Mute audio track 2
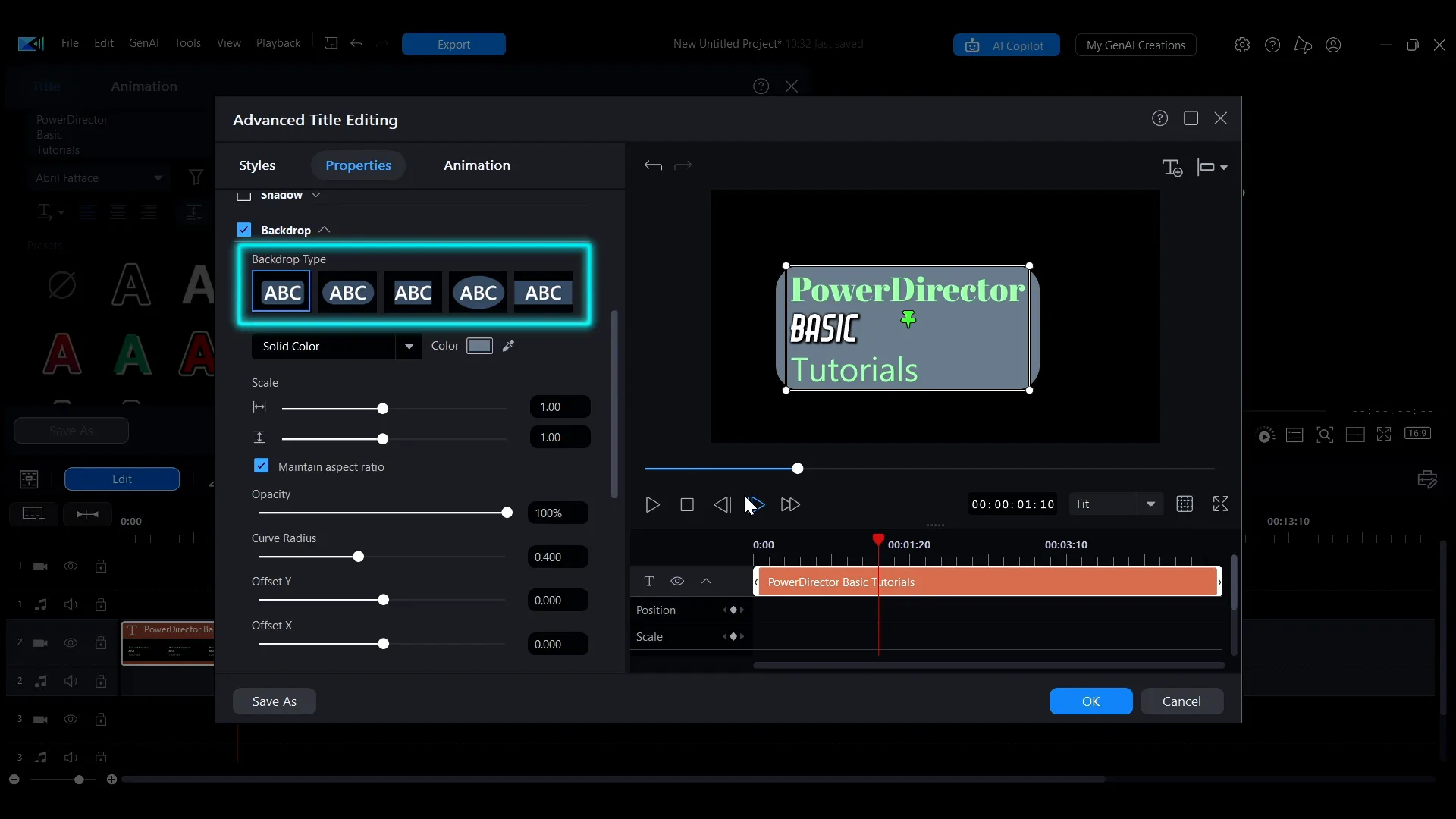This screenshot has height=819, width=1456. coord(71,681)
